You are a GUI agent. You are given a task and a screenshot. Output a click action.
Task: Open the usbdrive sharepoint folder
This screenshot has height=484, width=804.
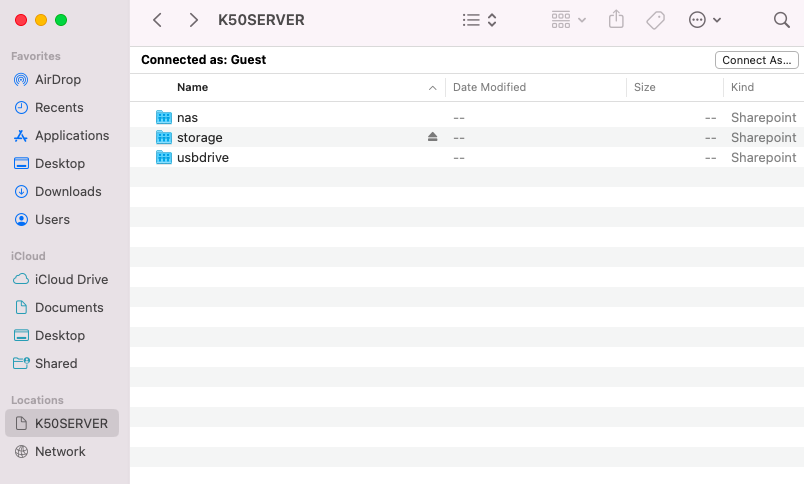(202, 157)
